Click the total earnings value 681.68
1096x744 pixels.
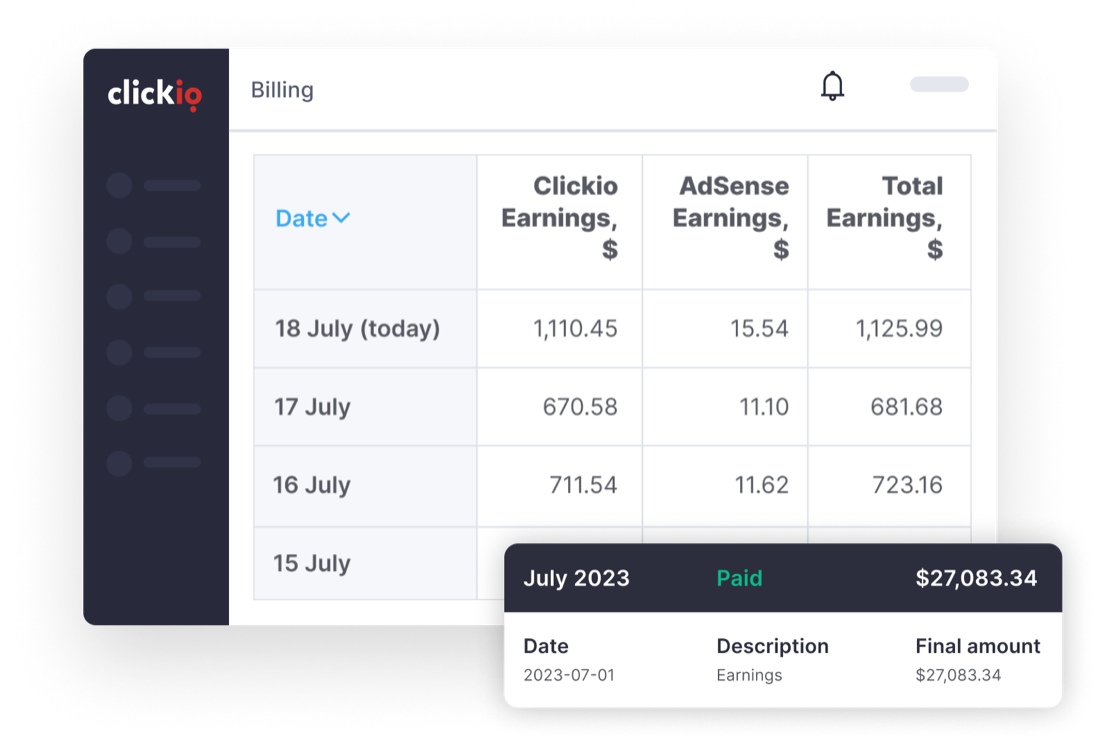[907, 407]
